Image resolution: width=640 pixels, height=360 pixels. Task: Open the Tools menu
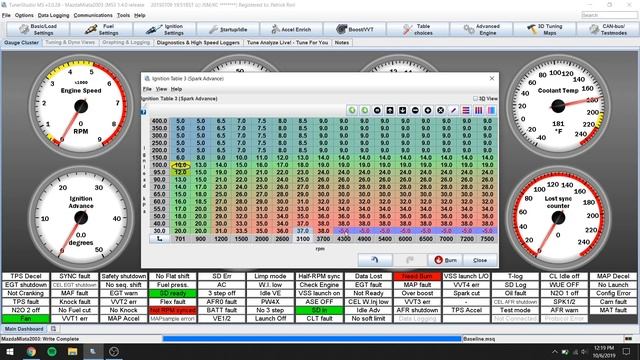123,15
